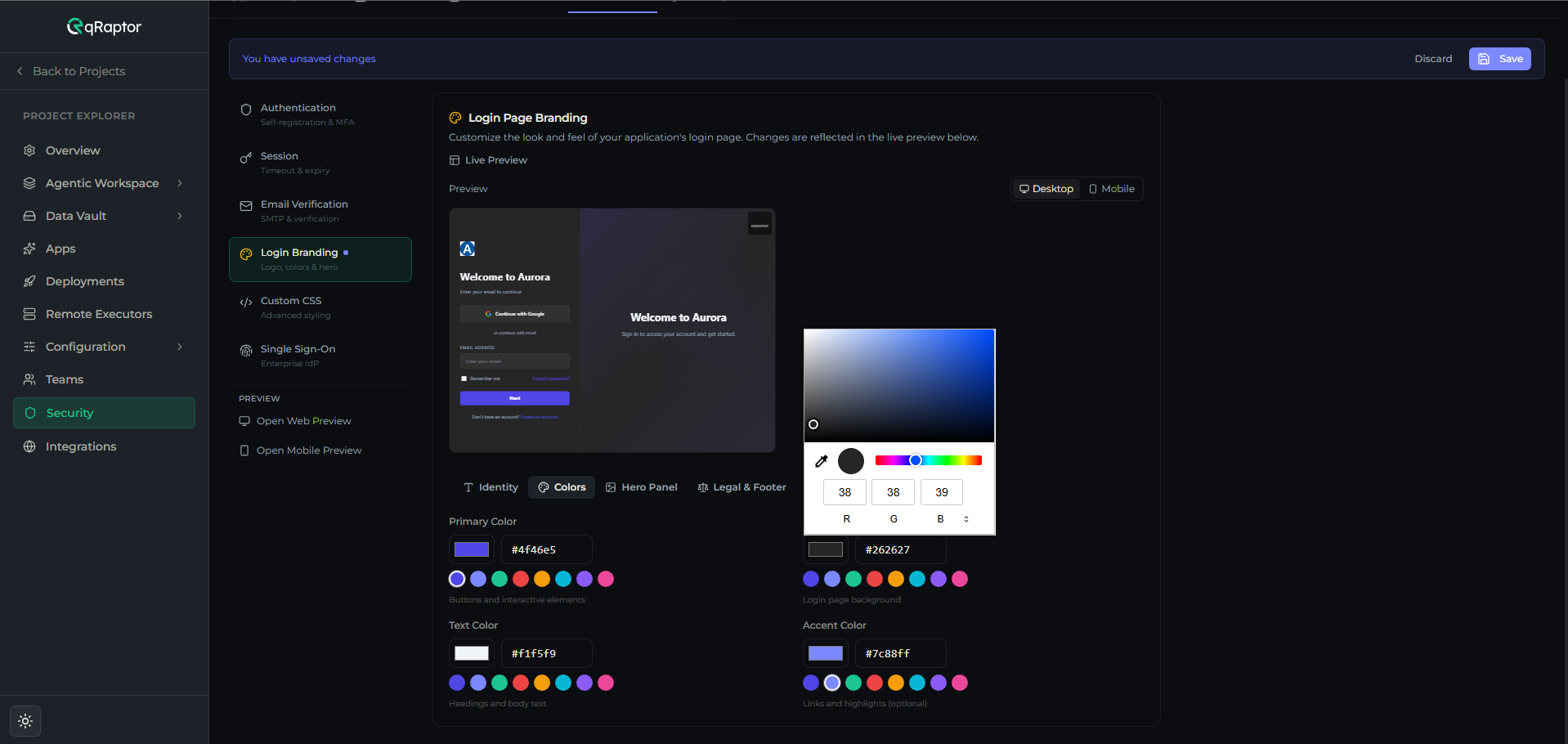1568x744 pixels.
Task: Click the B value field showing 39
Action: (x=942, y=492)
